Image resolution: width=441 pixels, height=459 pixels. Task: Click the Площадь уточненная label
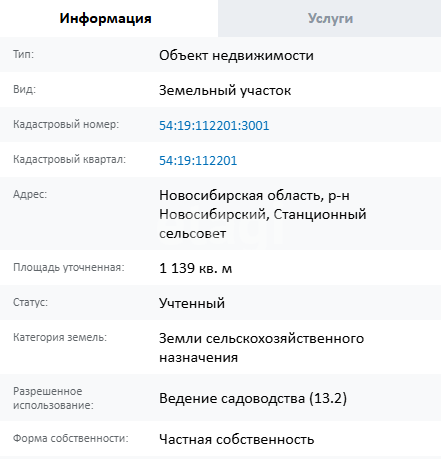click(x=69, y=267)
